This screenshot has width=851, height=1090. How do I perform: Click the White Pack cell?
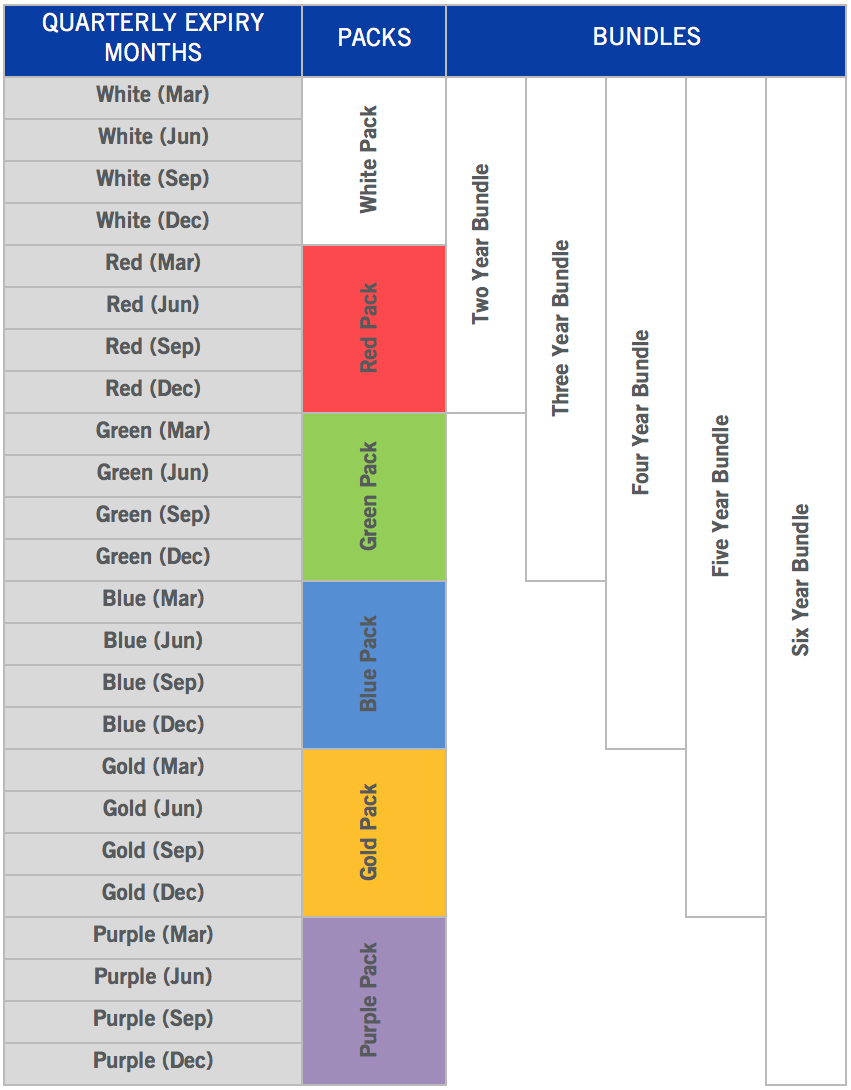tap(373, 161)
